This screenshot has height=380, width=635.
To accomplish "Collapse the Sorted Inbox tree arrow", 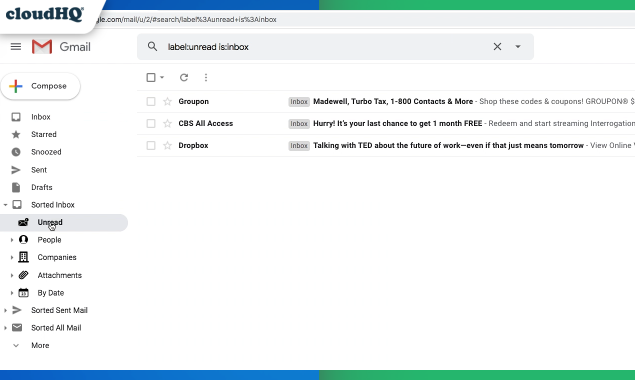I will [x=5, y=205].
